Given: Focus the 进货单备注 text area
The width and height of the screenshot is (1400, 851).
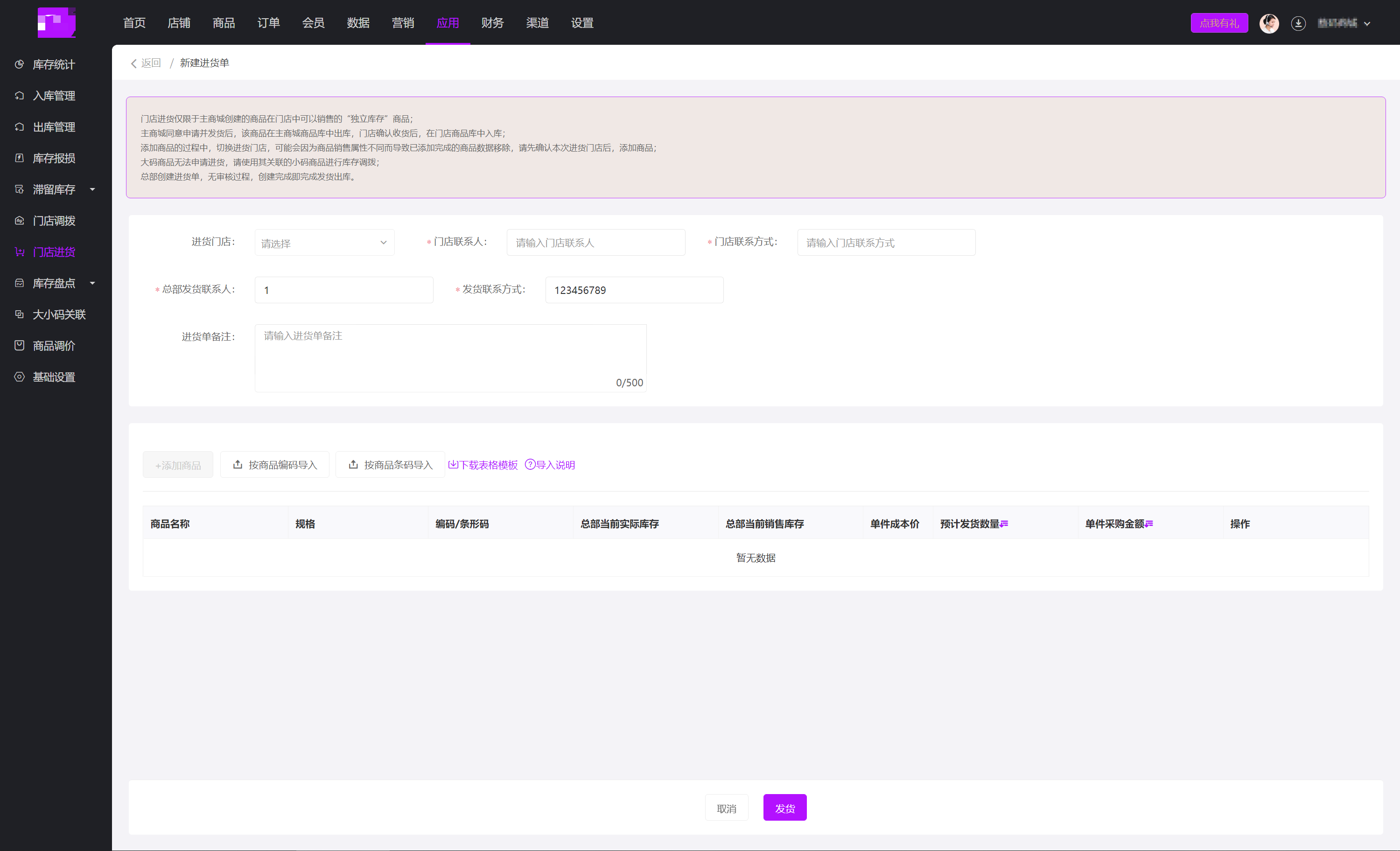Looking at the screenshot, I should point(450,358).
